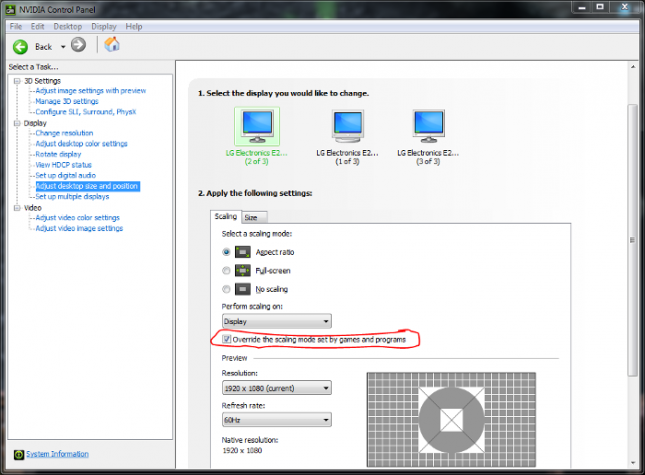Collapse the 3D Settings tree node
645x475 pixels.
click(17, 81)
